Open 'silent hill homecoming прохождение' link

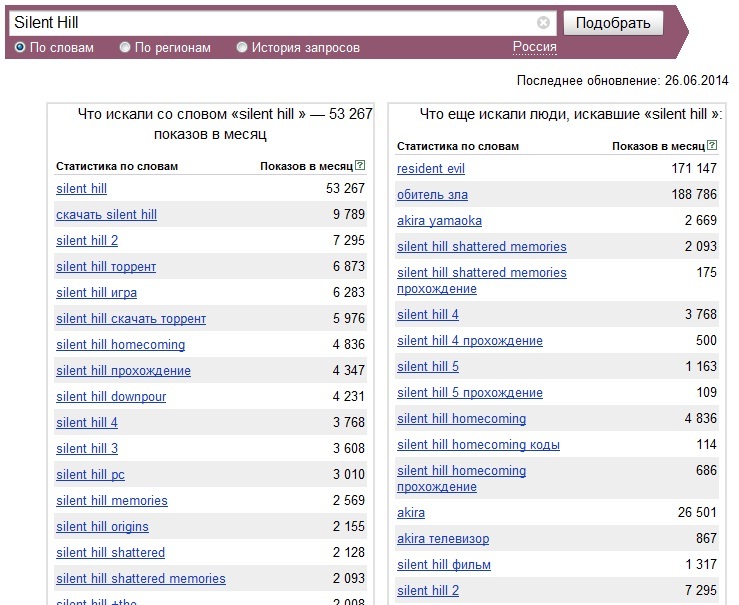(x=461, y=479)
